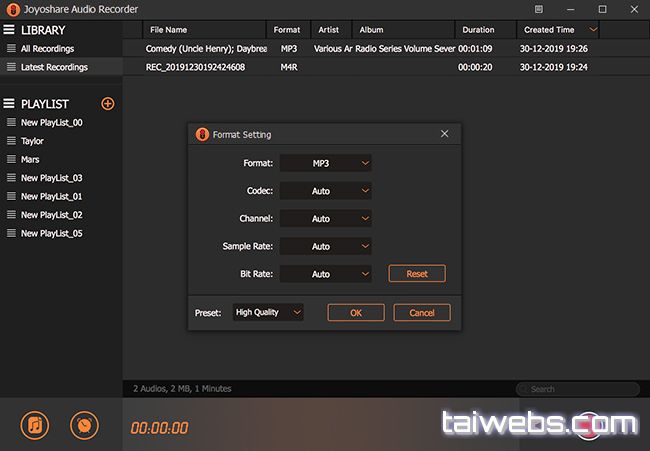This screenshot has height=451, width=650.
Task: Open the Taylor playlist
Action: pos(33,141)
